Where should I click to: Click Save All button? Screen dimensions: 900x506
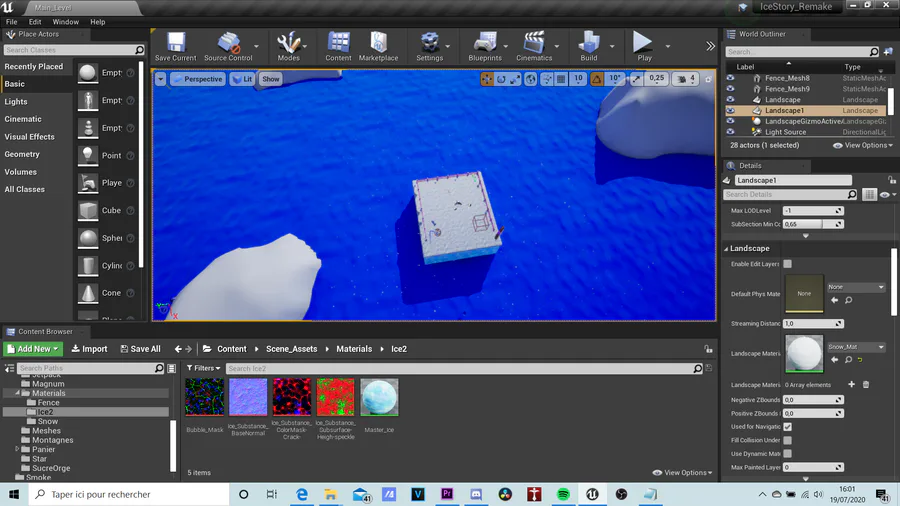141,349
